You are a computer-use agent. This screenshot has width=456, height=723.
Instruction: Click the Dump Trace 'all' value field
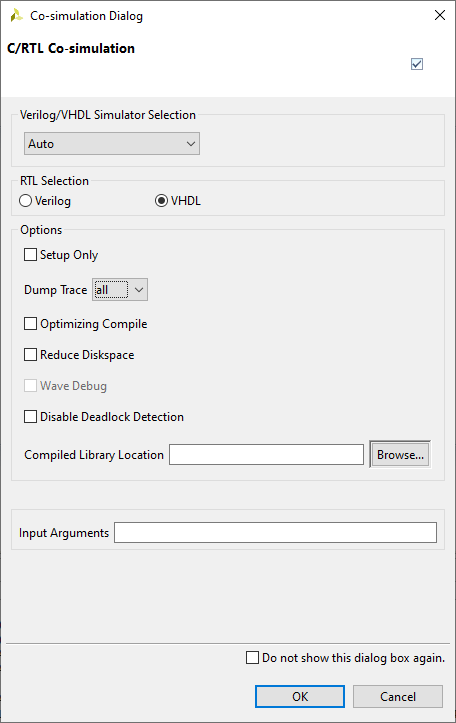click(111, 290)
